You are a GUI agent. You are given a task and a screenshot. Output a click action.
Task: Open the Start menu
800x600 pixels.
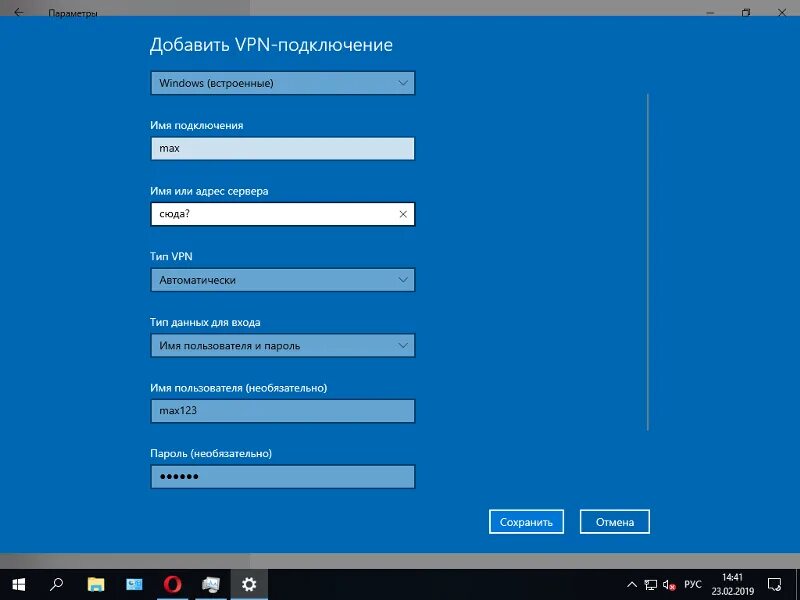18,585
